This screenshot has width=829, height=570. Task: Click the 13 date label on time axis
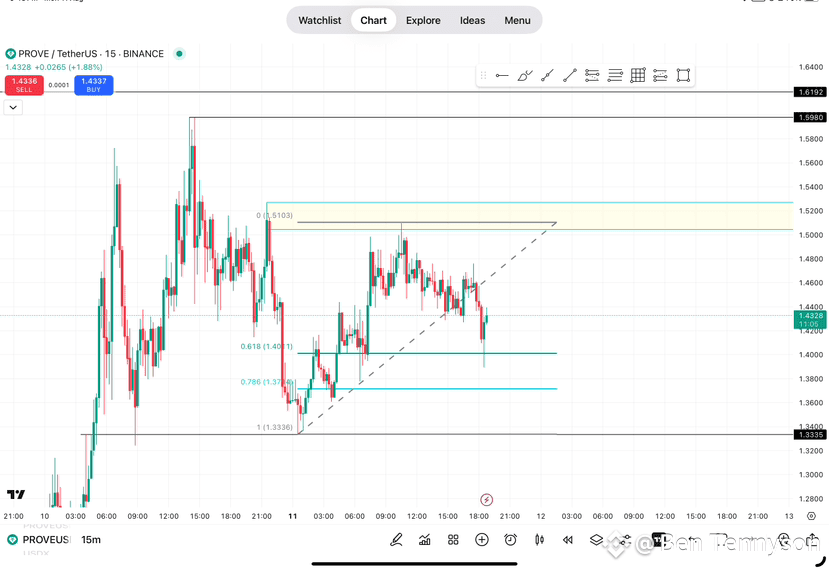789,516
